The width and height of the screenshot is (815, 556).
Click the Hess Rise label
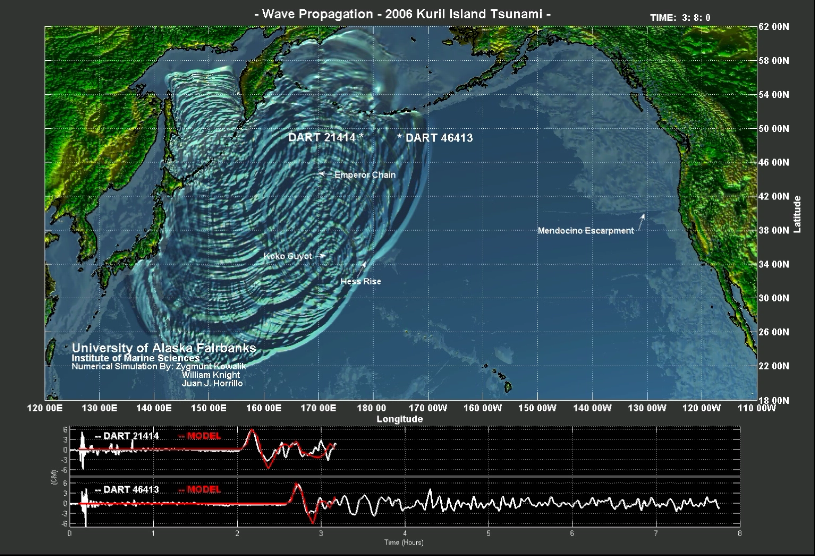[x=361, y=281]
